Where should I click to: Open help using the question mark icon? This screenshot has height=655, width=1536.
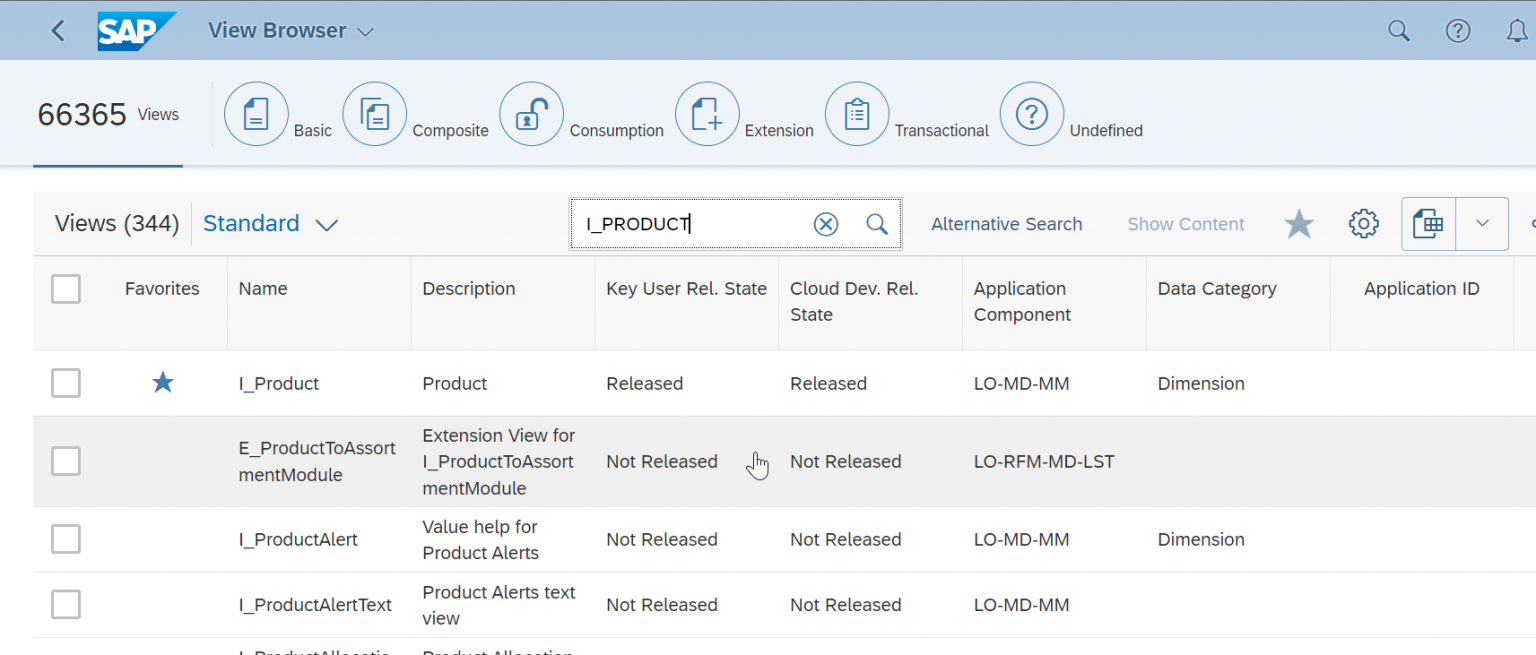click(1458, 30)
